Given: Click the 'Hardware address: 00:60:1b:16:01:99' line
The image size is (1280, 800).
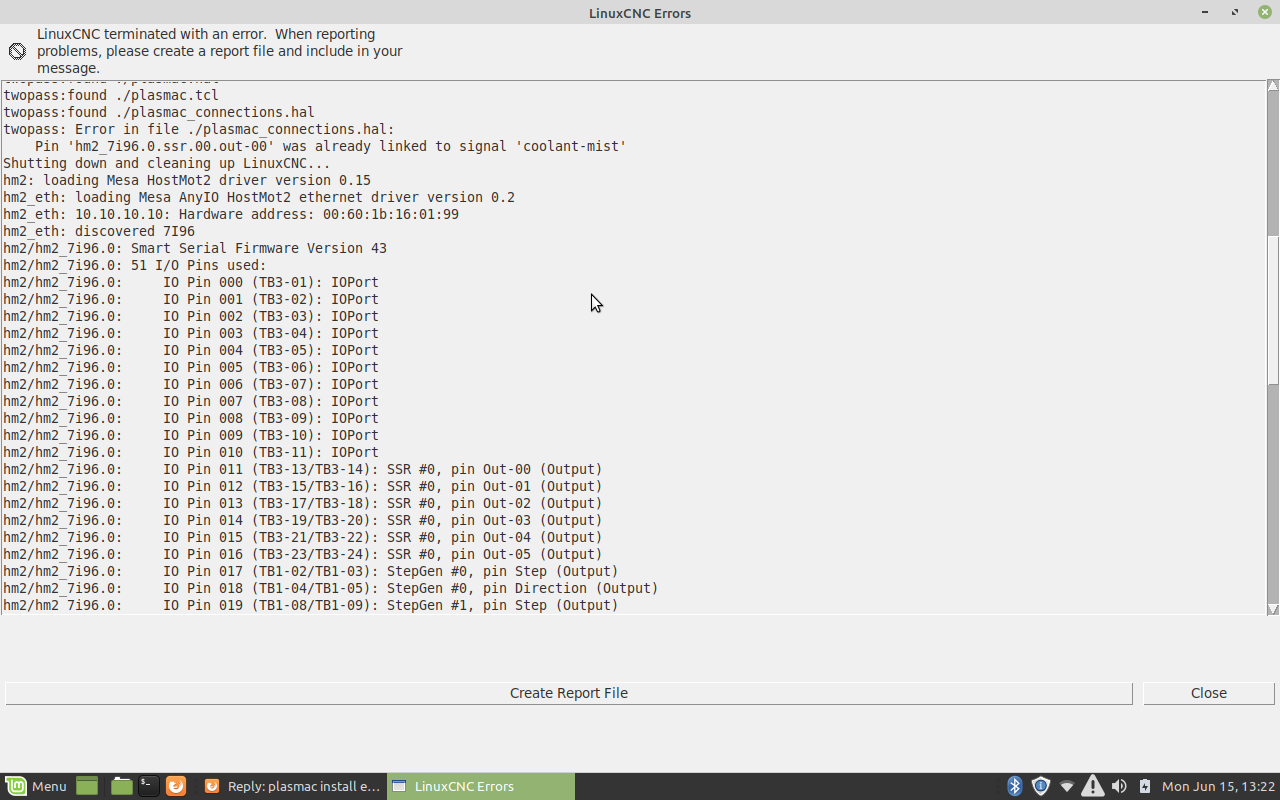Looking at the screenshot, I should point(231,214).
